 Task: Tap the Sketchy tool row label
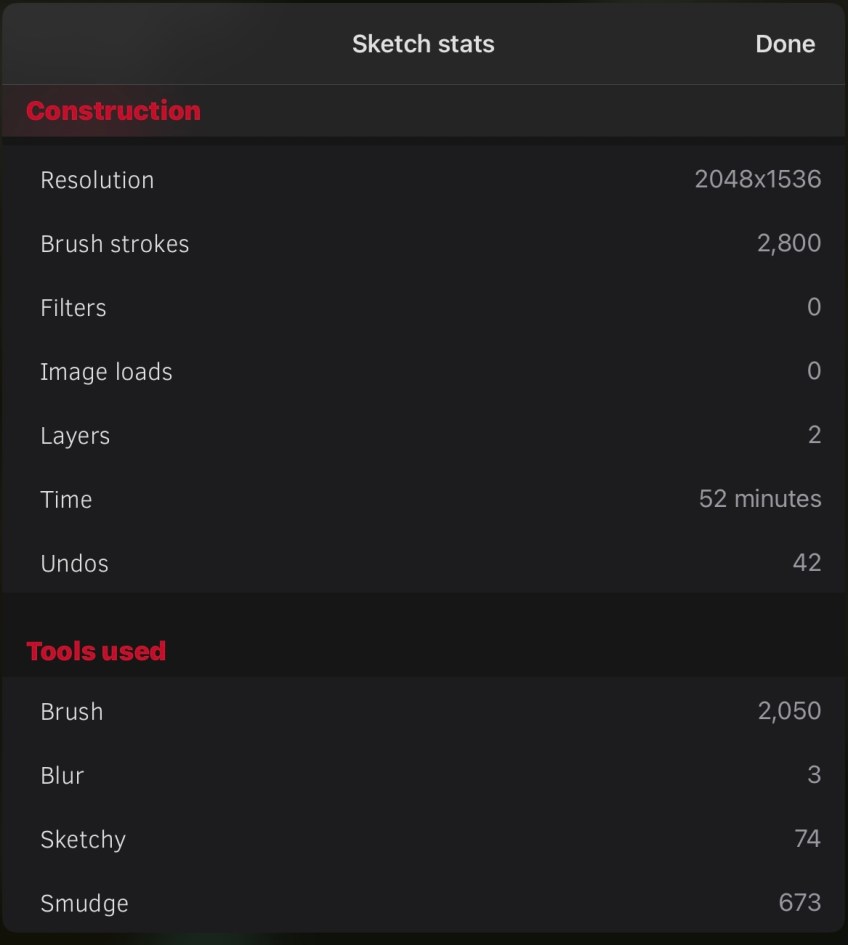83,840
